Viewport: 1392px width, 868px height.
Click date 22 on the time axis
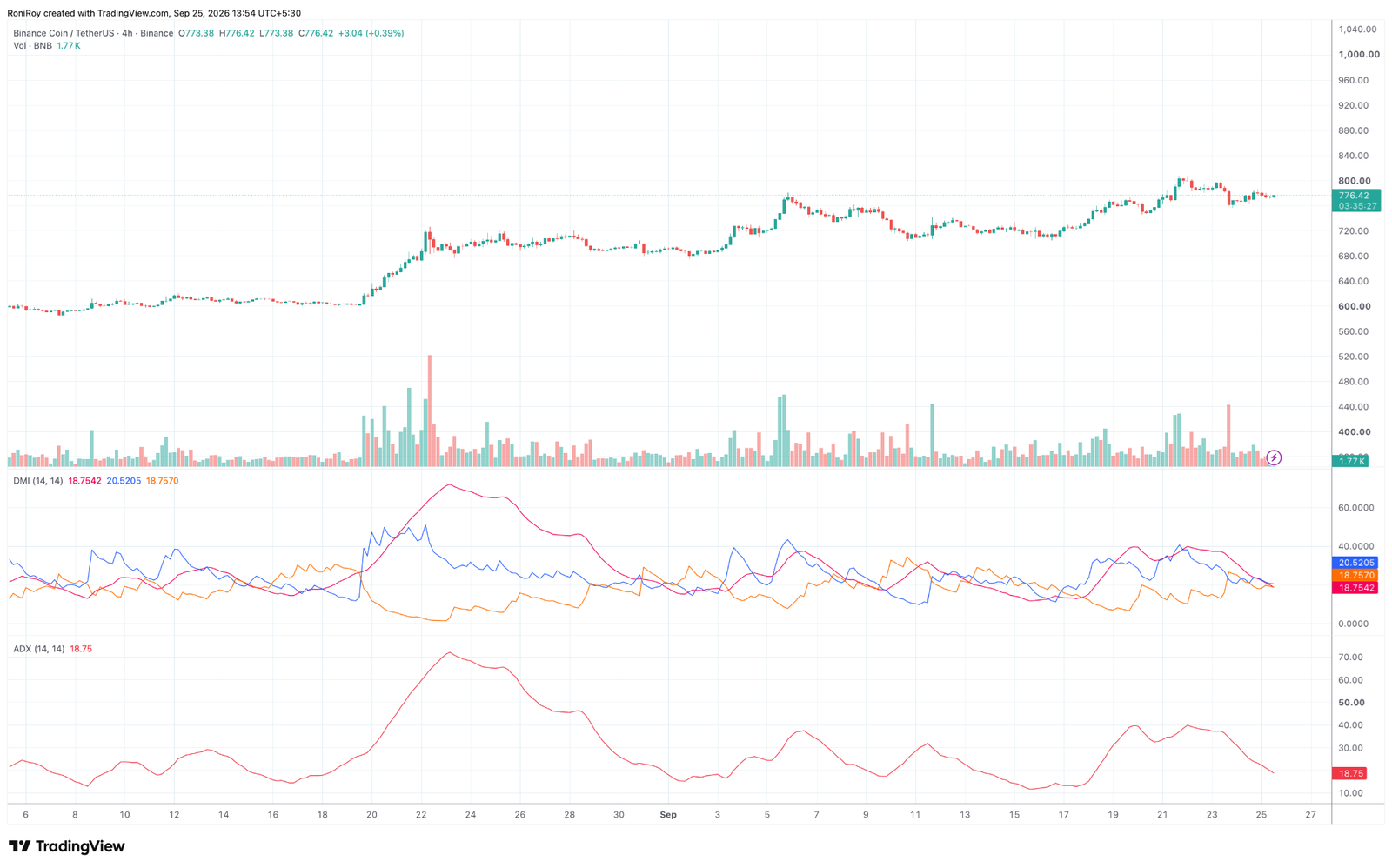pos(421,815)
